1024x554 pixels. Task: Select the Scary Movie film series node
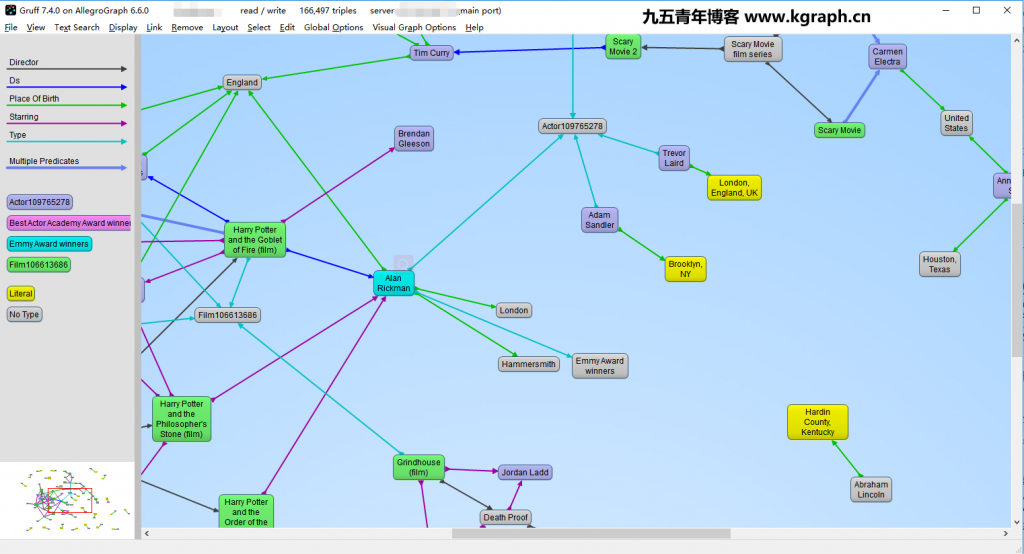click(x=753, y=49)
